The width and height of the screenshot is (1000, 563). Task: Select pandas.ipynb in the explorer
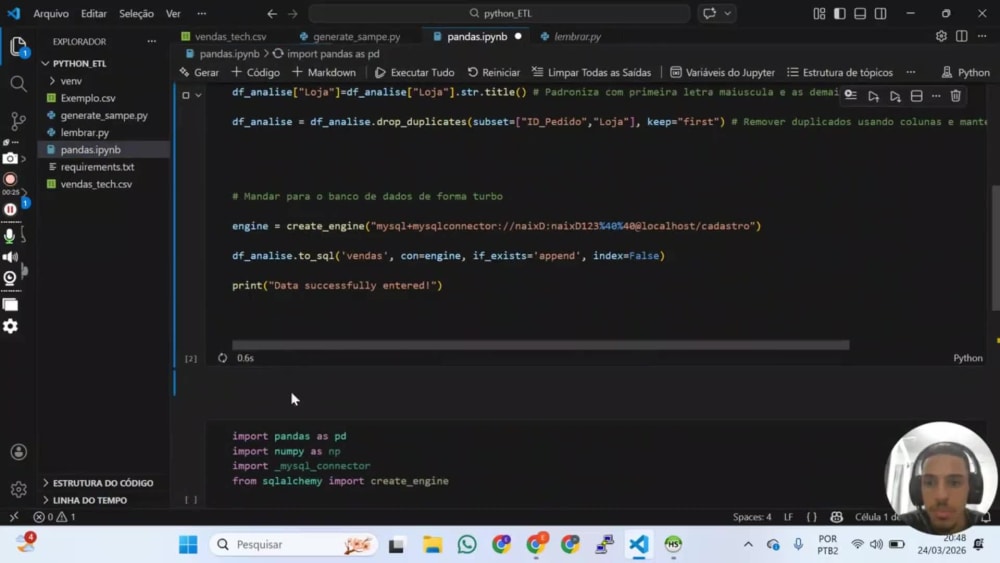coord(91,150)
